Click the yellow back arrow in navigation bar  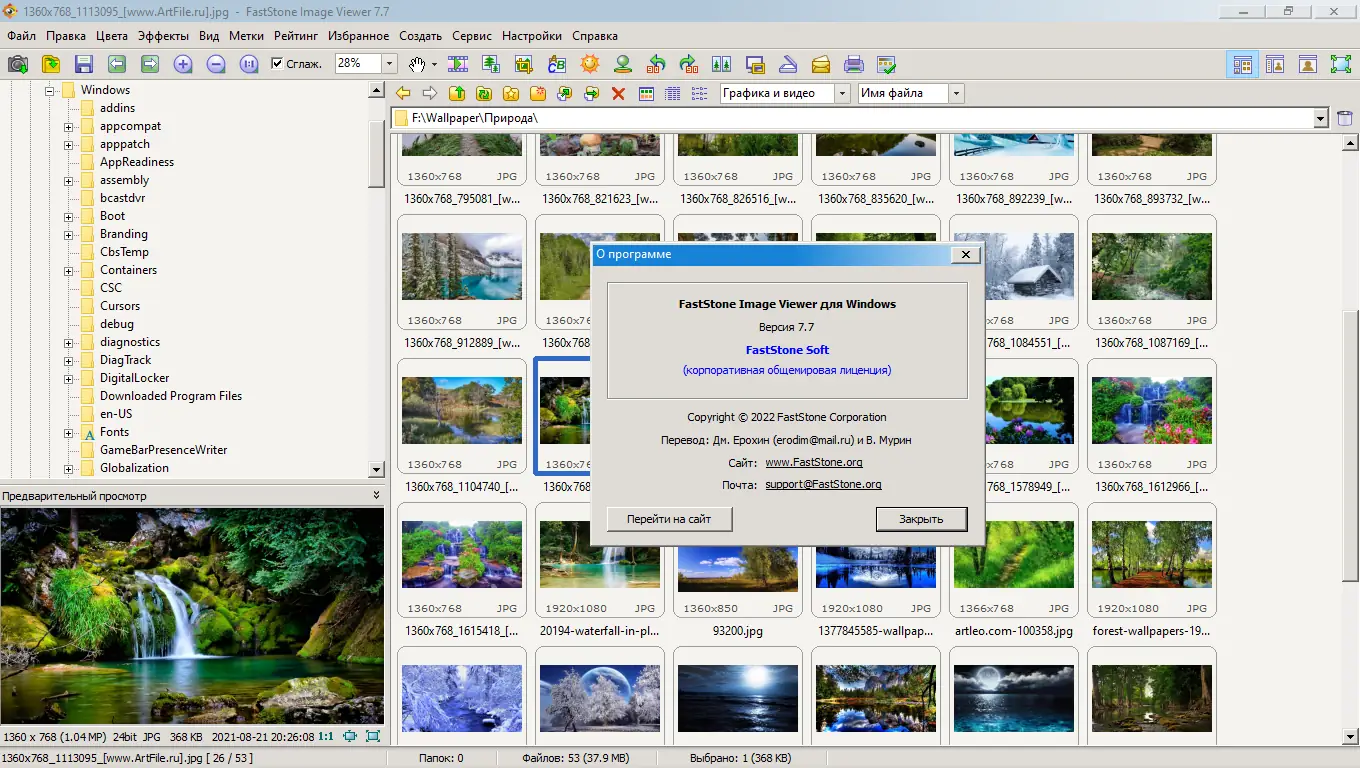403,93
